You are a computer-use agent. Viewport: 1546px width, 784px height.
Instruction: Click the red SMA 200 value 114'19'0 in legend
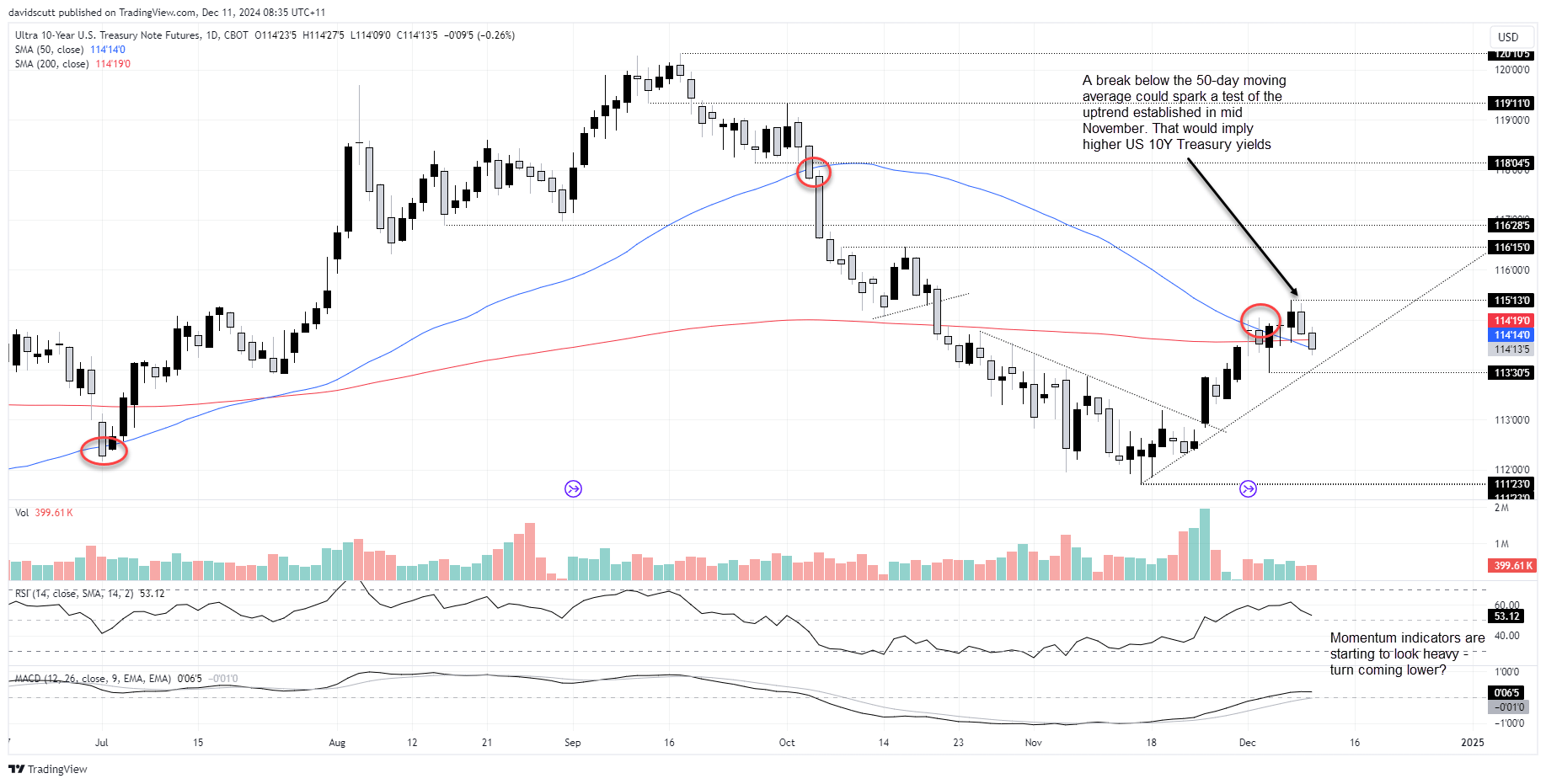pyautogui.click(x=113, y=64)
